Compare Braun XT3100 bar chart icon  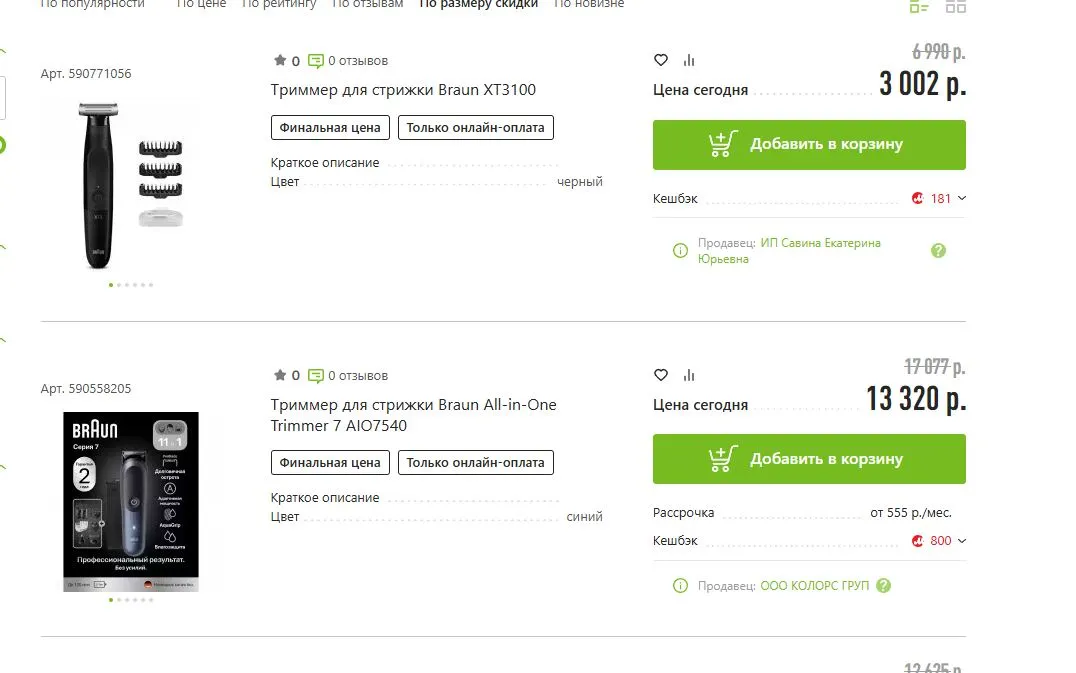click(689, 60)
